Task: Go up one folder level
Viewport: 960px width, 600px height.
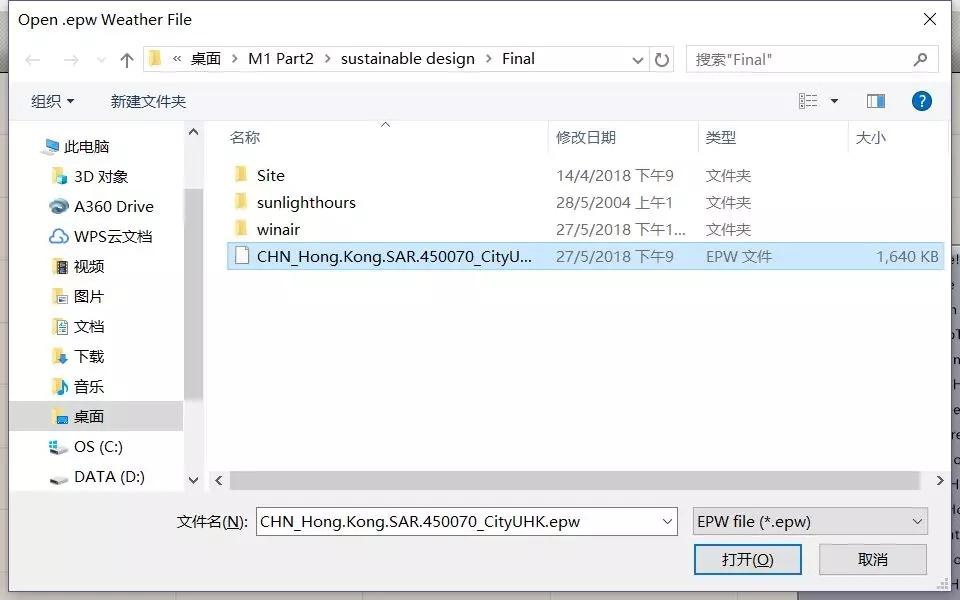Action: point(127,59)
